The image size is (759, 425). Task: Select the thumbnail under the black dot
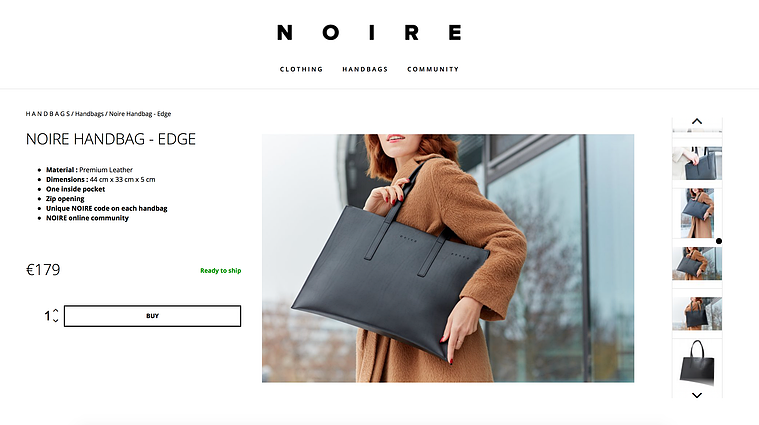[697, 263]
